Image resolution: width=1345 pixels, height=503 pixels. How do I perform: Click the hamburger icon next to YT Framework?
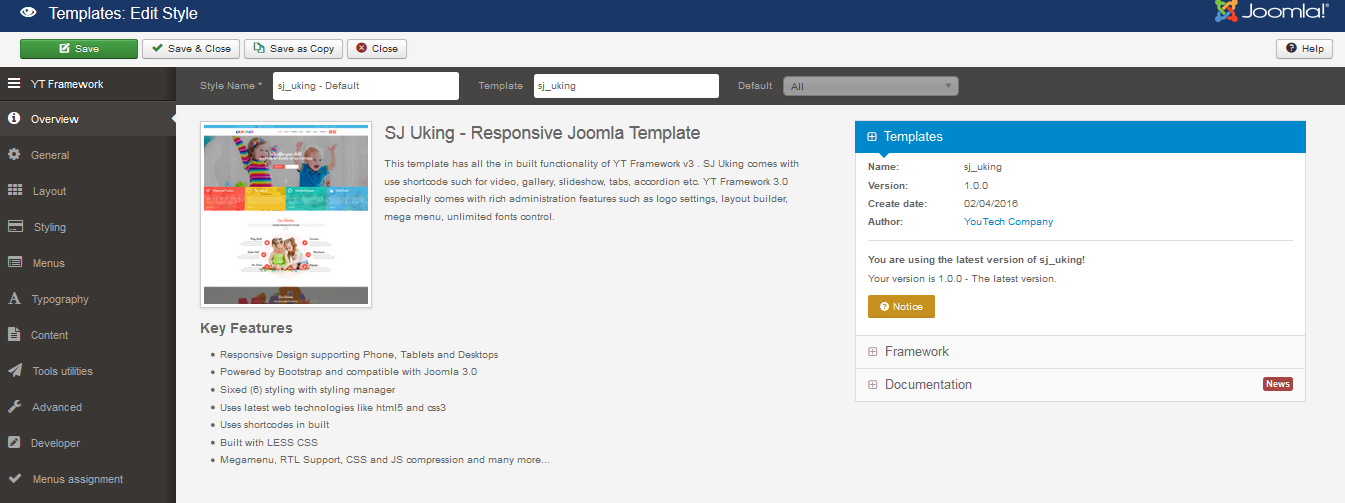coord(14,84)
